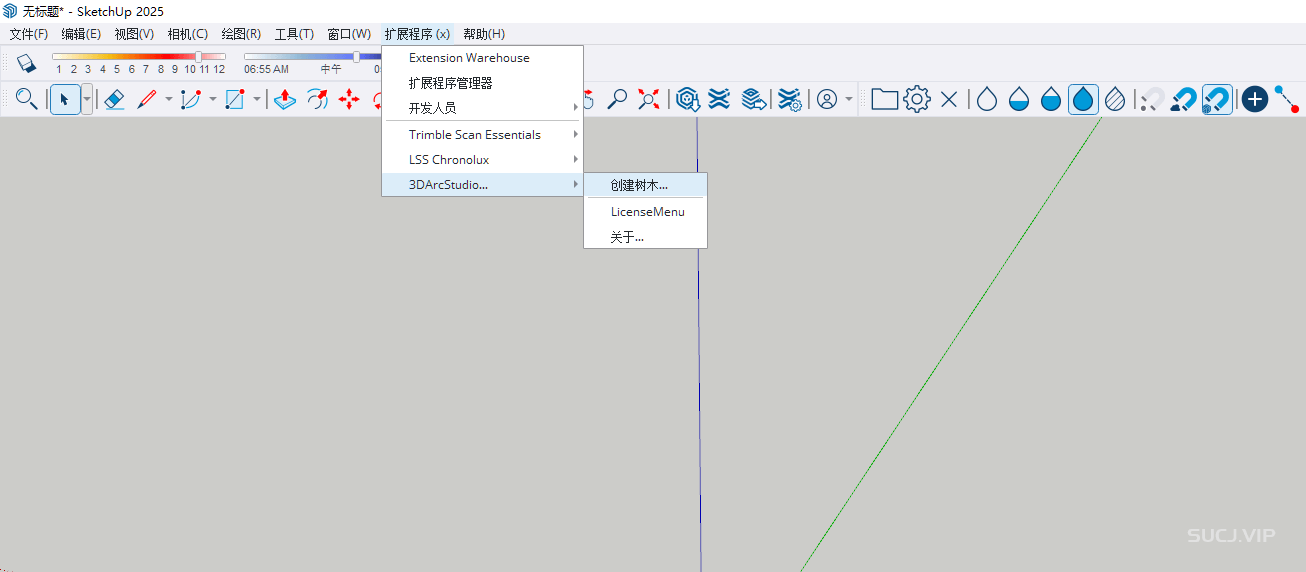Expand the 3DArcStudio... submenu entry
This screenshot has width=1306, height=572.
tap(482, 185)
